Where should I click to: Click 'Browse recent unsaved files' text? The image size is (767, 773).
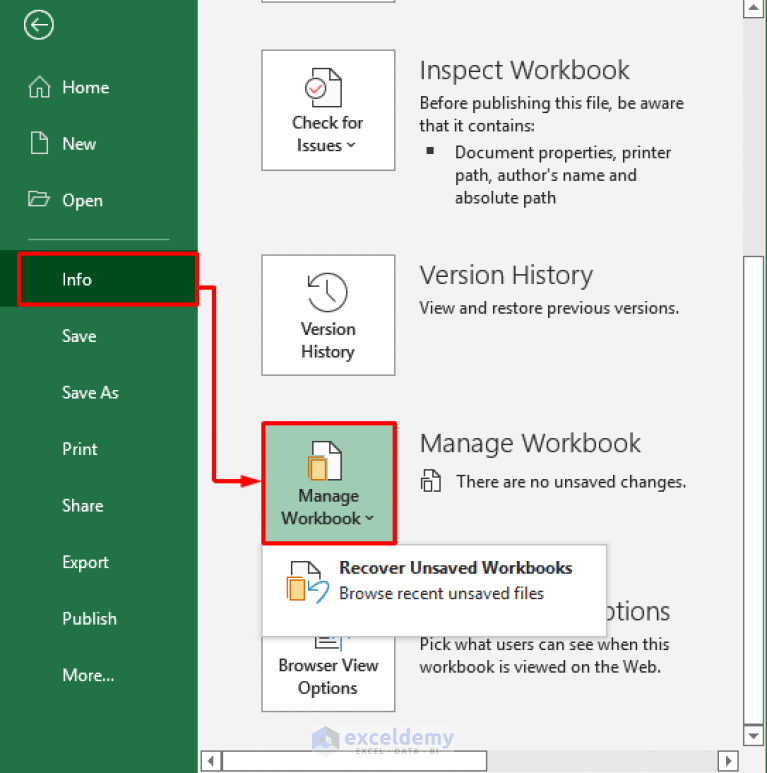[441, 593]
